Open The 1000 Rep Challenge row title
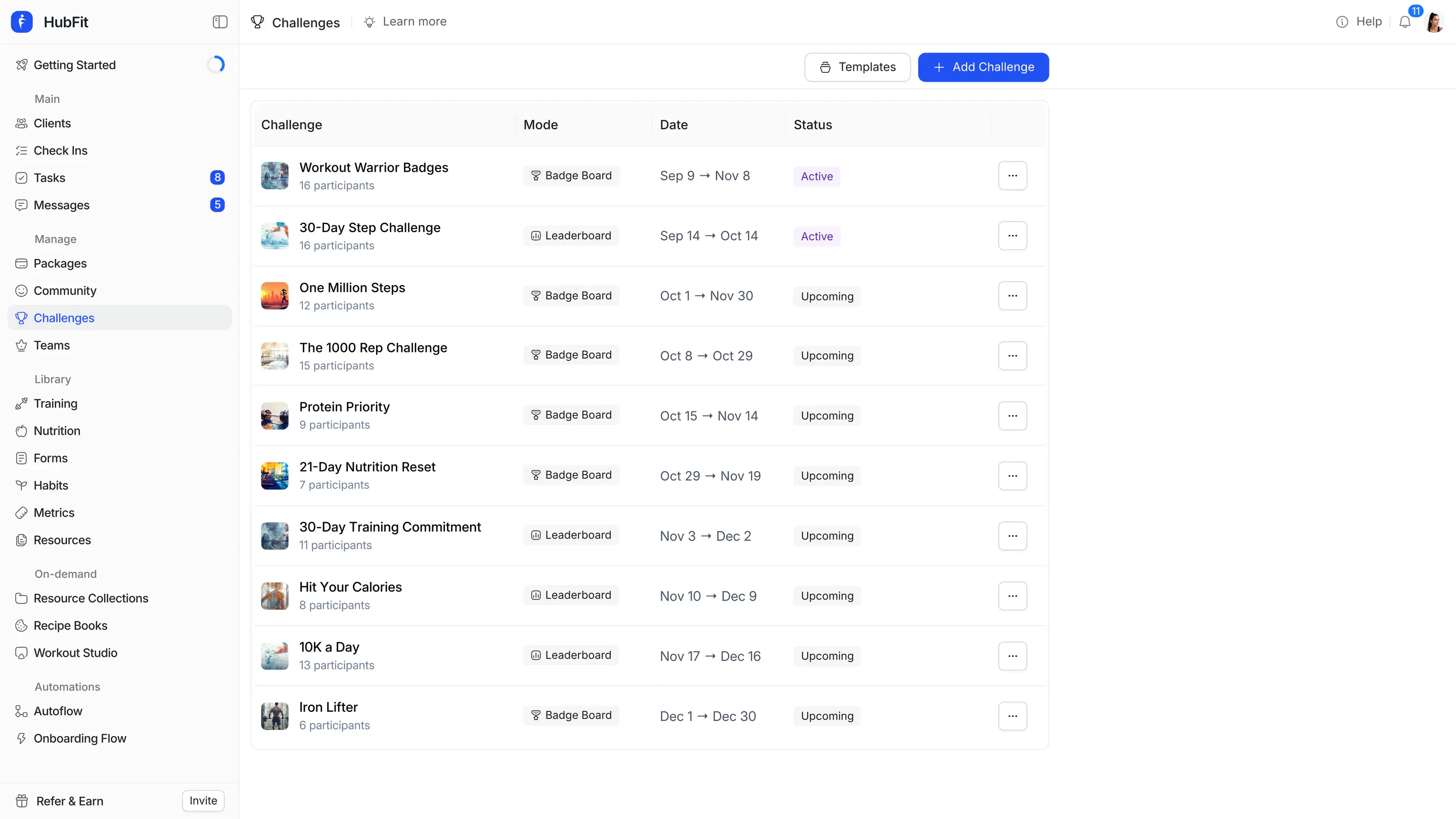The width and height of the screenshot is (1456, 819). 373,348
